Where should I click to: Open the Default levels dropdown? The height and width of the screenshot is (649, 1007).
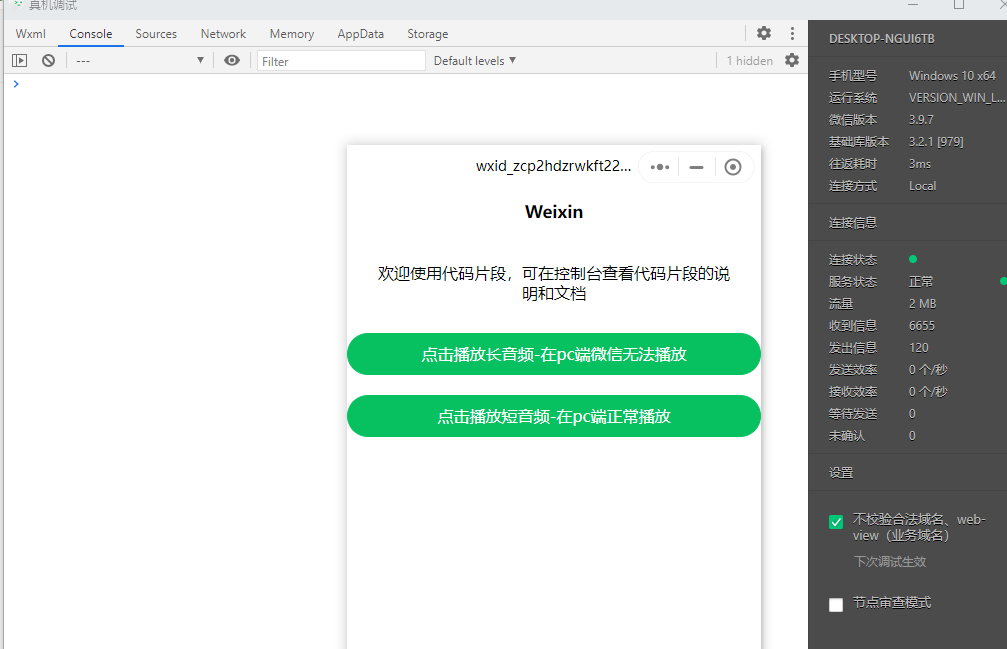(475, 60)
